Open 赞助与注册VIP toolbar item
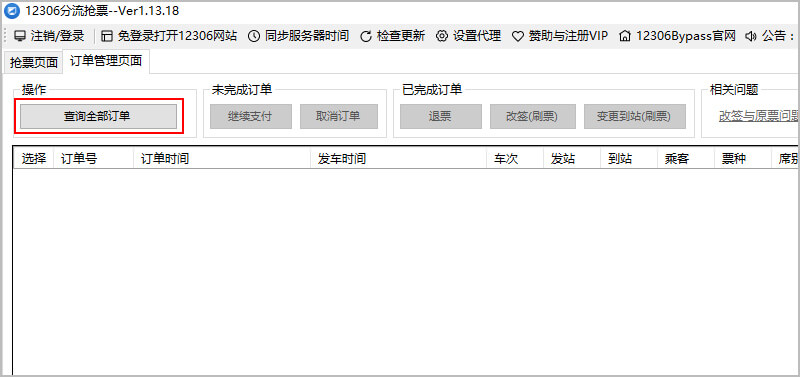Image resolution: width=800 pixels, height=377 pixels. pos(568,36)
